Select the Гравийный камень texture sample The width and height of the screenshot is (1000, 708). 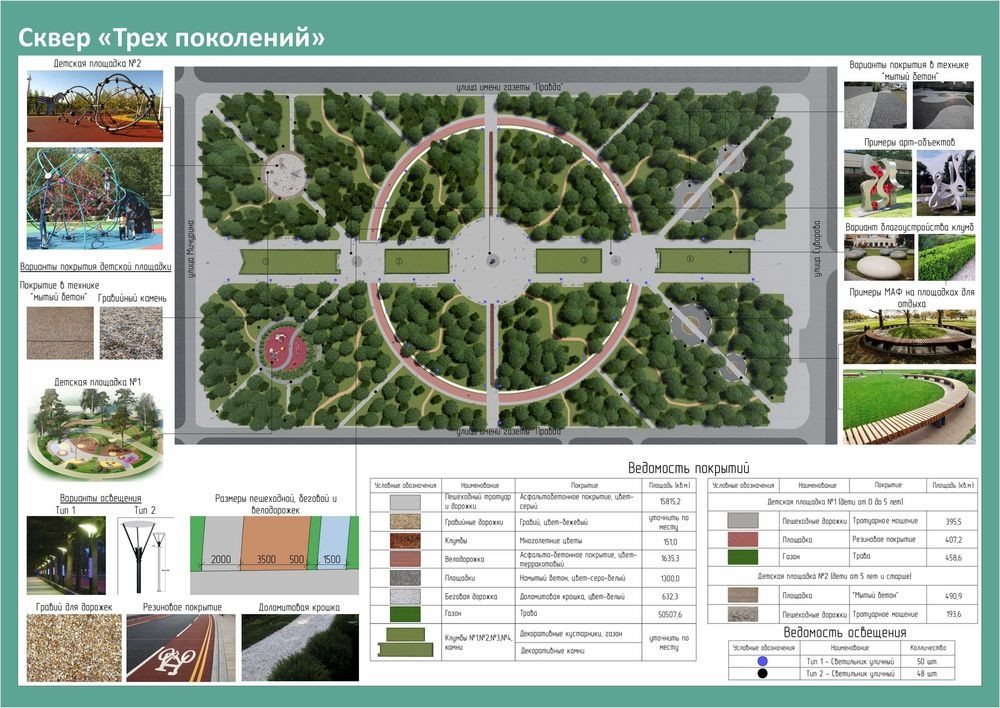pyautogui.click(x=131, y=333)
